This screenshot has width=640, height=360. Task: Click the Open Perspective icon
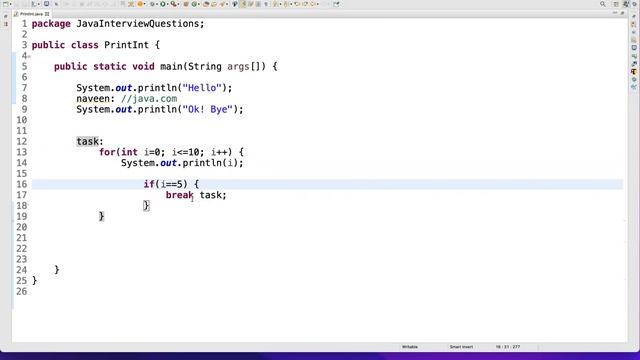(616, 4)
